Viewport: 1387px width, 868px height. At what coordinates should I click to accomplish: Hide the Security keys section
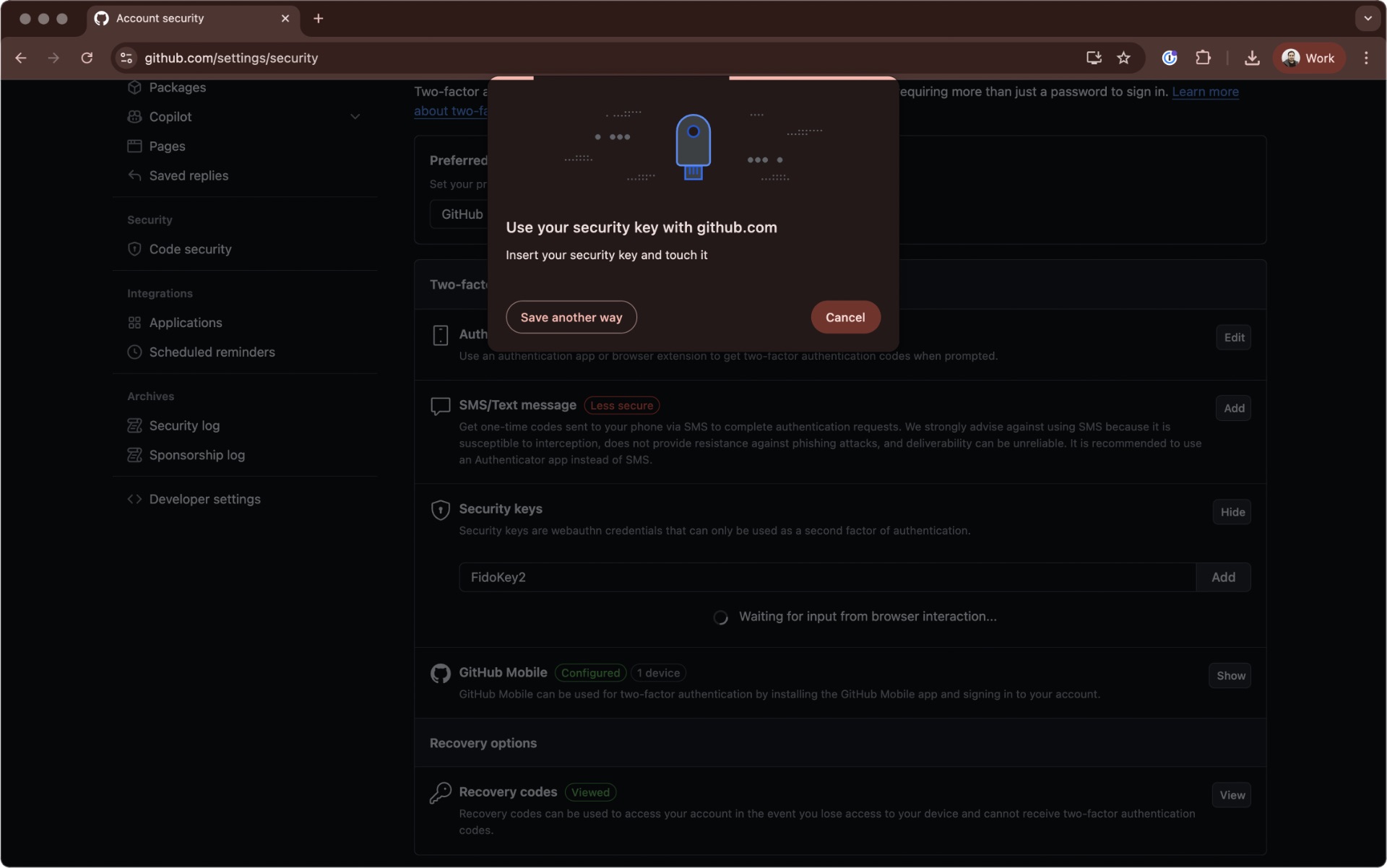click(x=1232, y=512)
